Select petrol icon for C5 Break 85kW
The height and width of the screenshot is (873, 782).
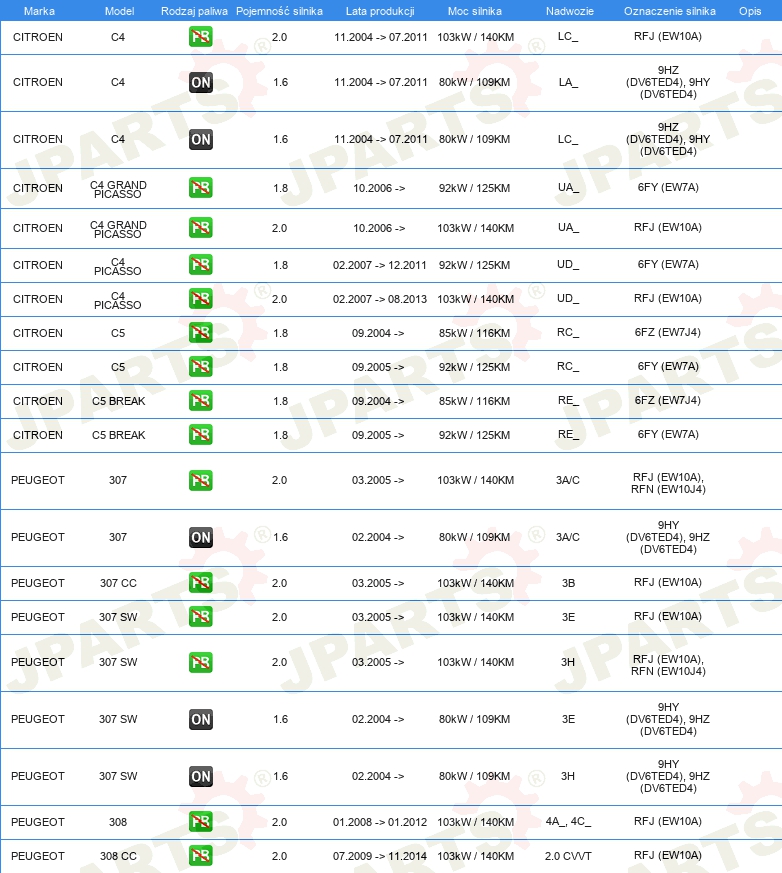(200, 401)
